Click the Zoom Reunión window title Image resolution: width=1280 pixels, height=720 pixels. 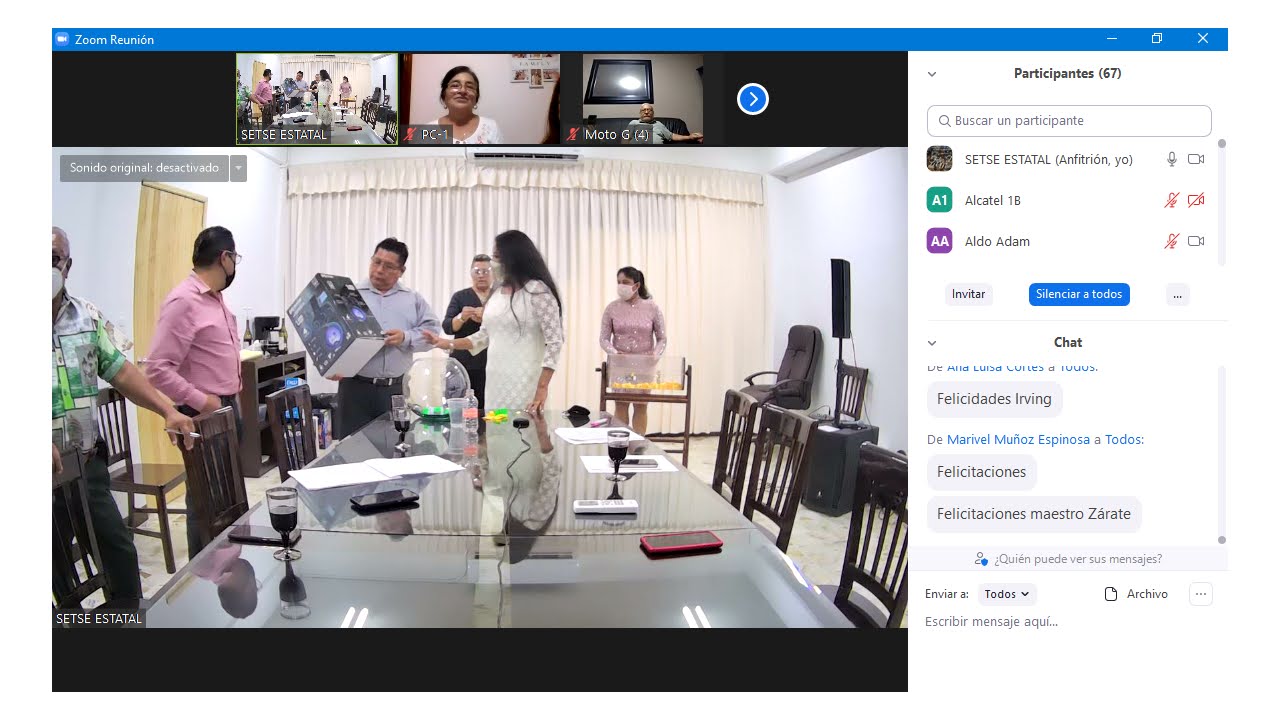[x=114, y=40]
